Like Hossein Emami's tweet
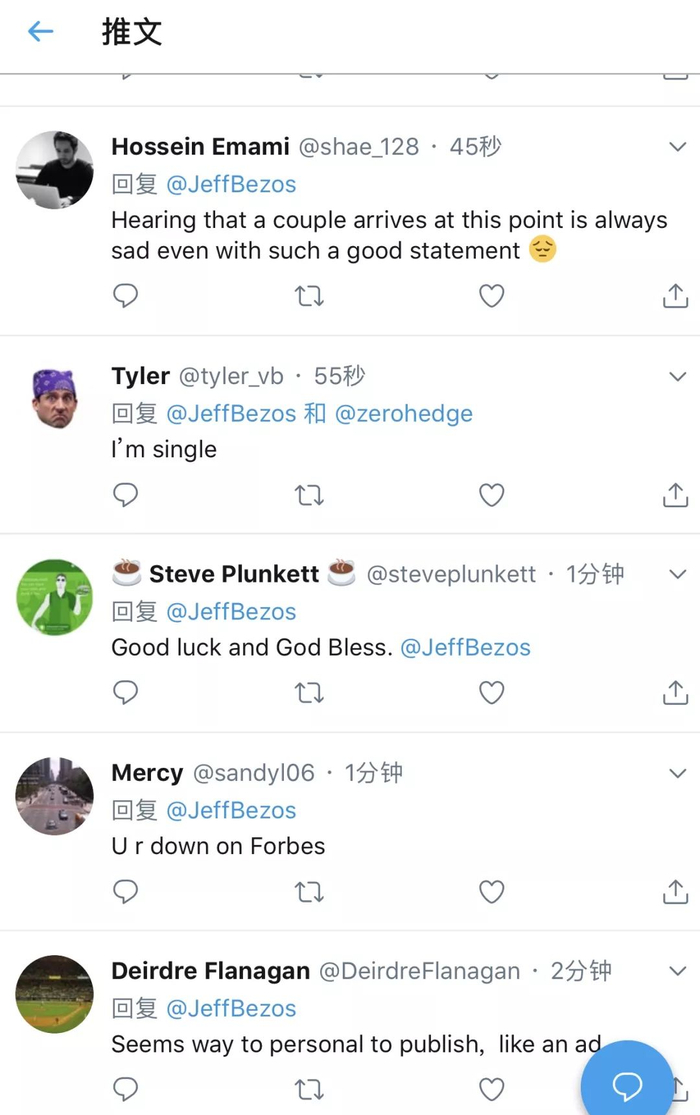Screen dimensions: 700x1115 [491, 296]
